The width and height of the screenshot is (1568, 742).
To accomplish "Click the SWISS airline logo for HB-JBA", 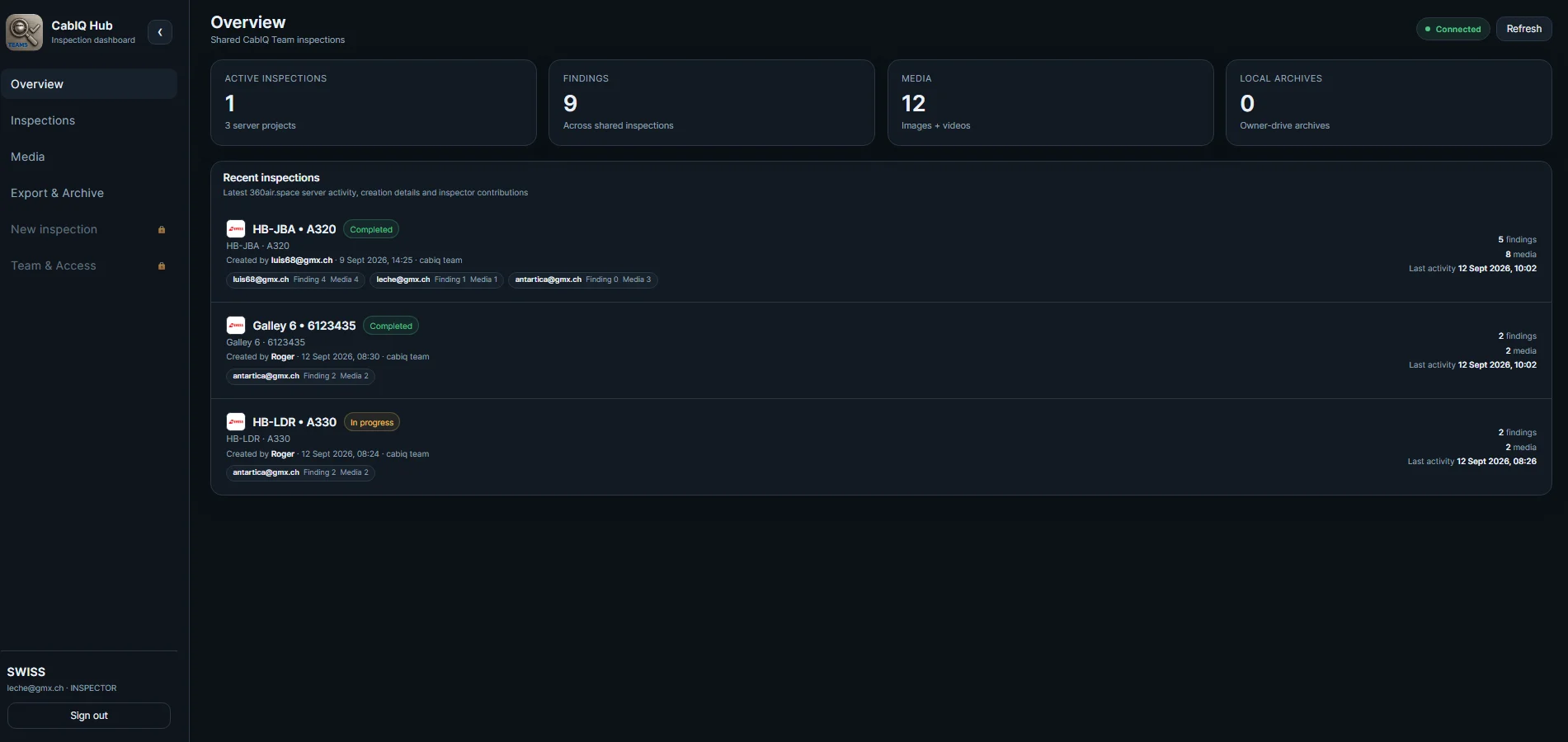I will 236,229.
